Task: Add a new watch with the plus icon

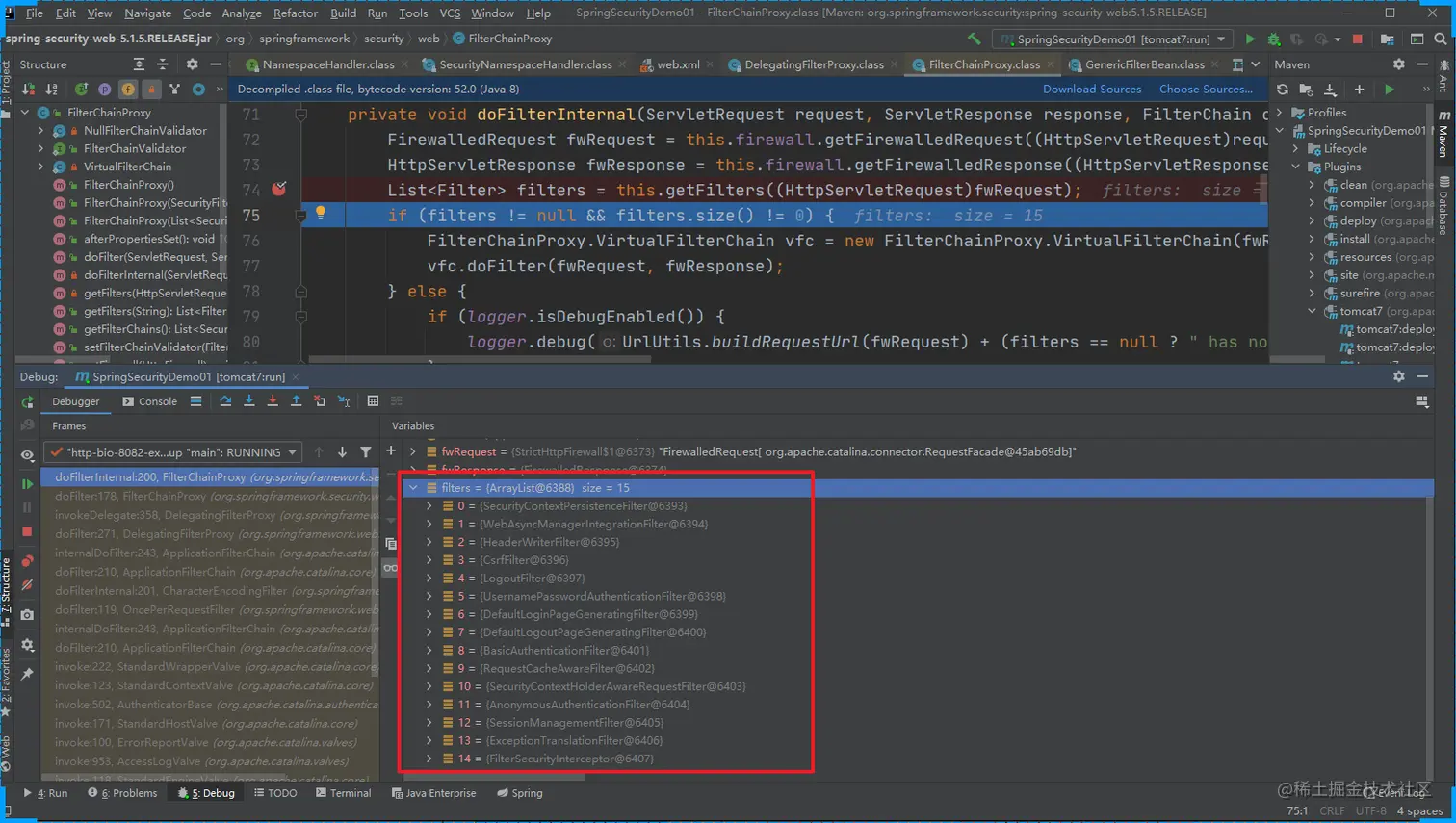Action: [391, 450]
